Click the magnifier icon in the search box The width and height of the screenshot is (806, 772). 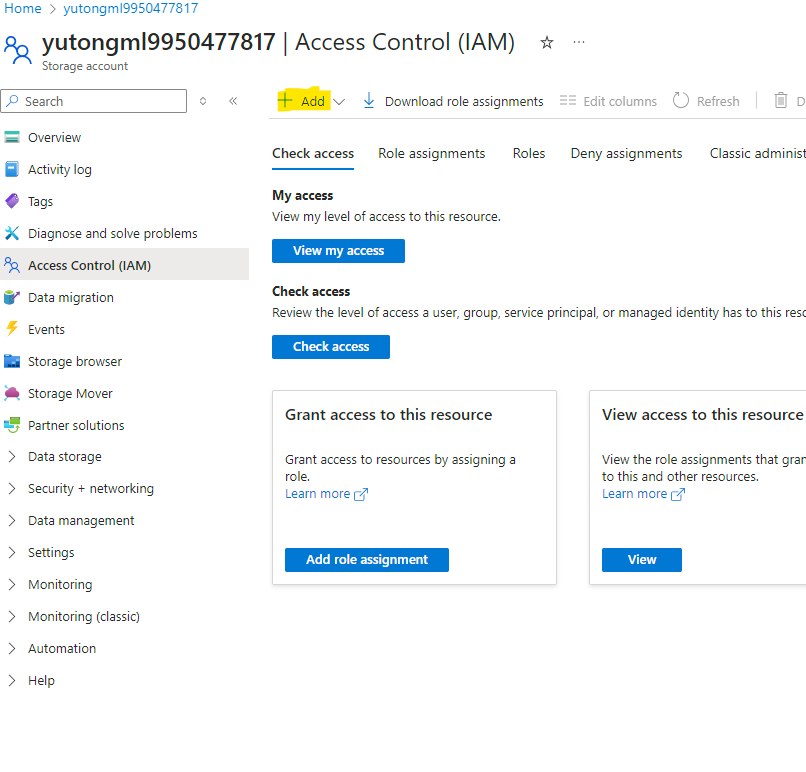click(12, 101)
